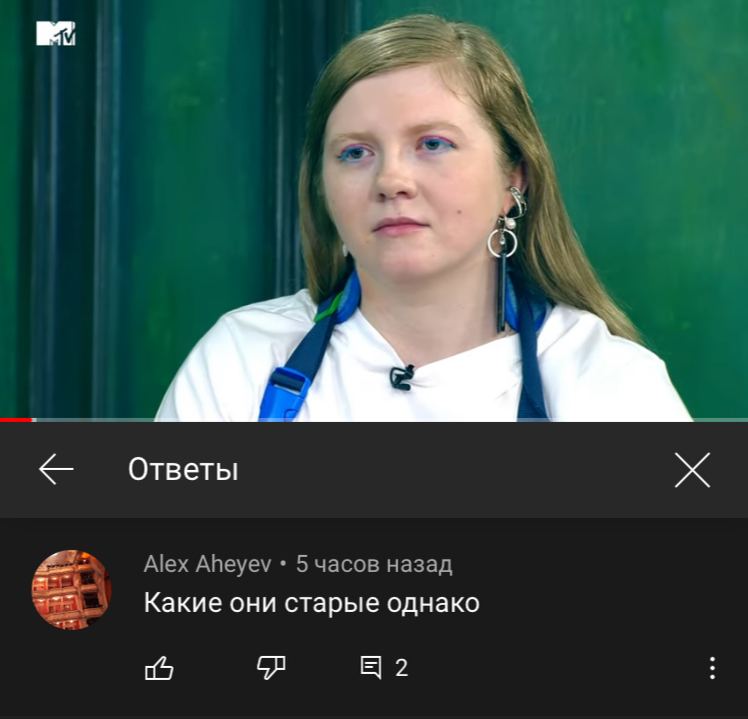
Task: Open Alex Aheyev's round profile avatar
Action: point(72,590)
